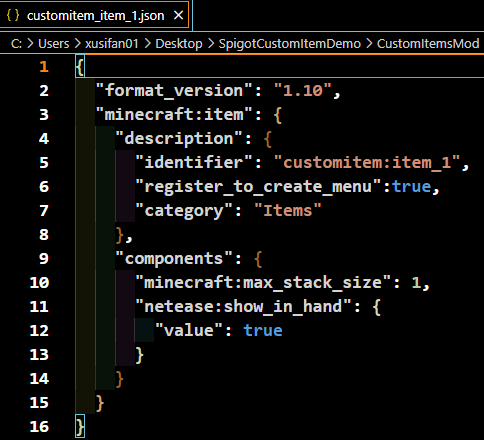The image size is (484, 440).
Task: Click the "Items" category string value
Action: pos(288,210)
